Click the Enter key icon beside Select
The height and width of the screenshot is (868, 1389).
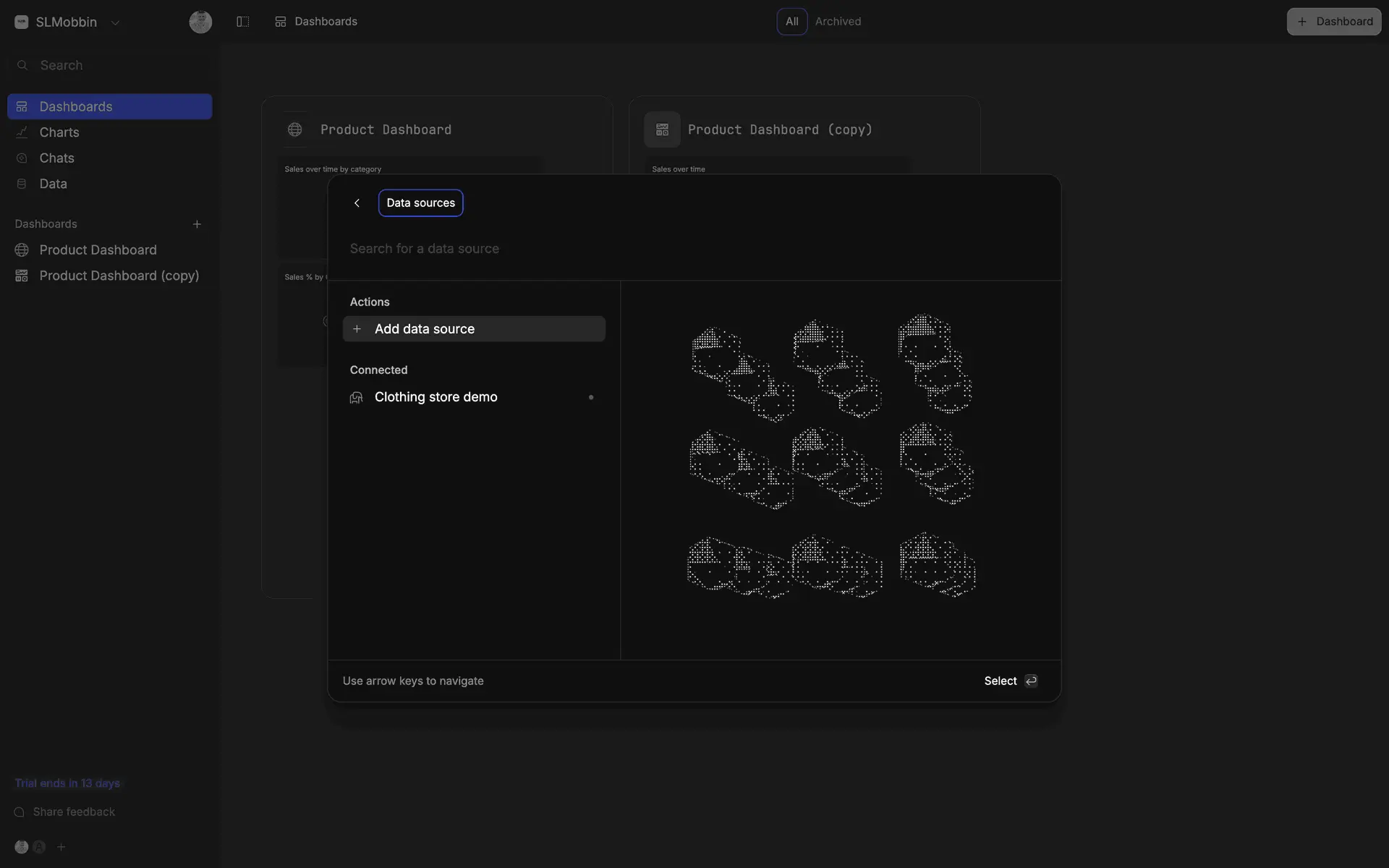pos(1031,681)
